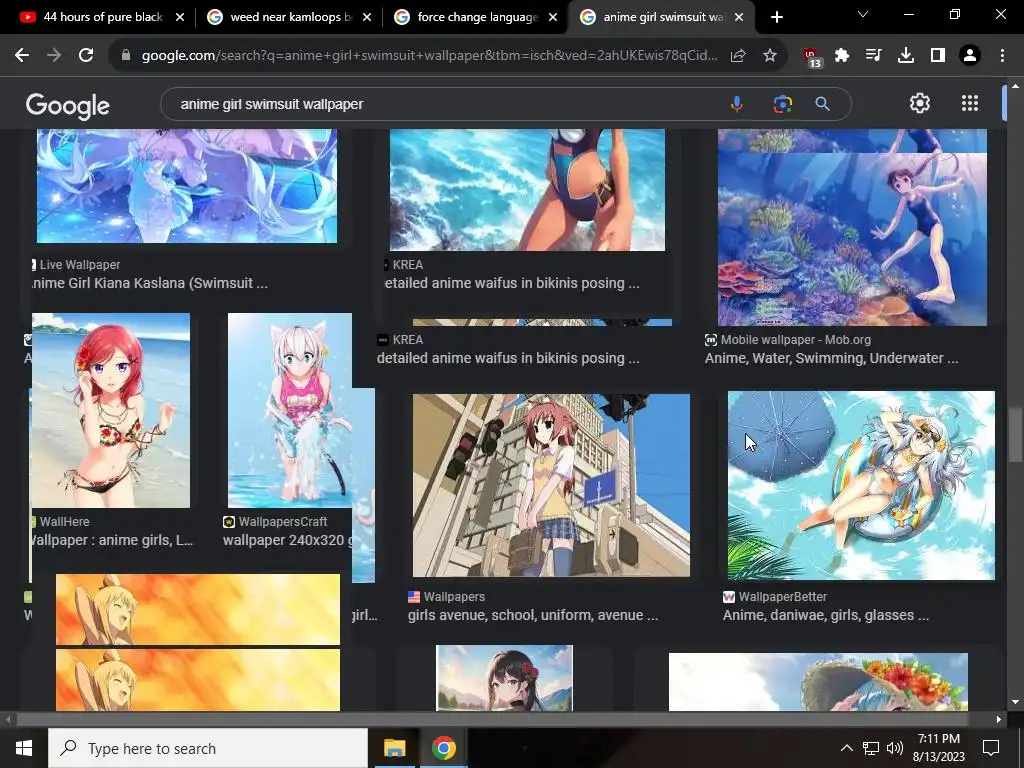Image resolution: width=1024 pixels, height=768 pixels.
Task: Close the force change language tab
Action: pos(553,17)
